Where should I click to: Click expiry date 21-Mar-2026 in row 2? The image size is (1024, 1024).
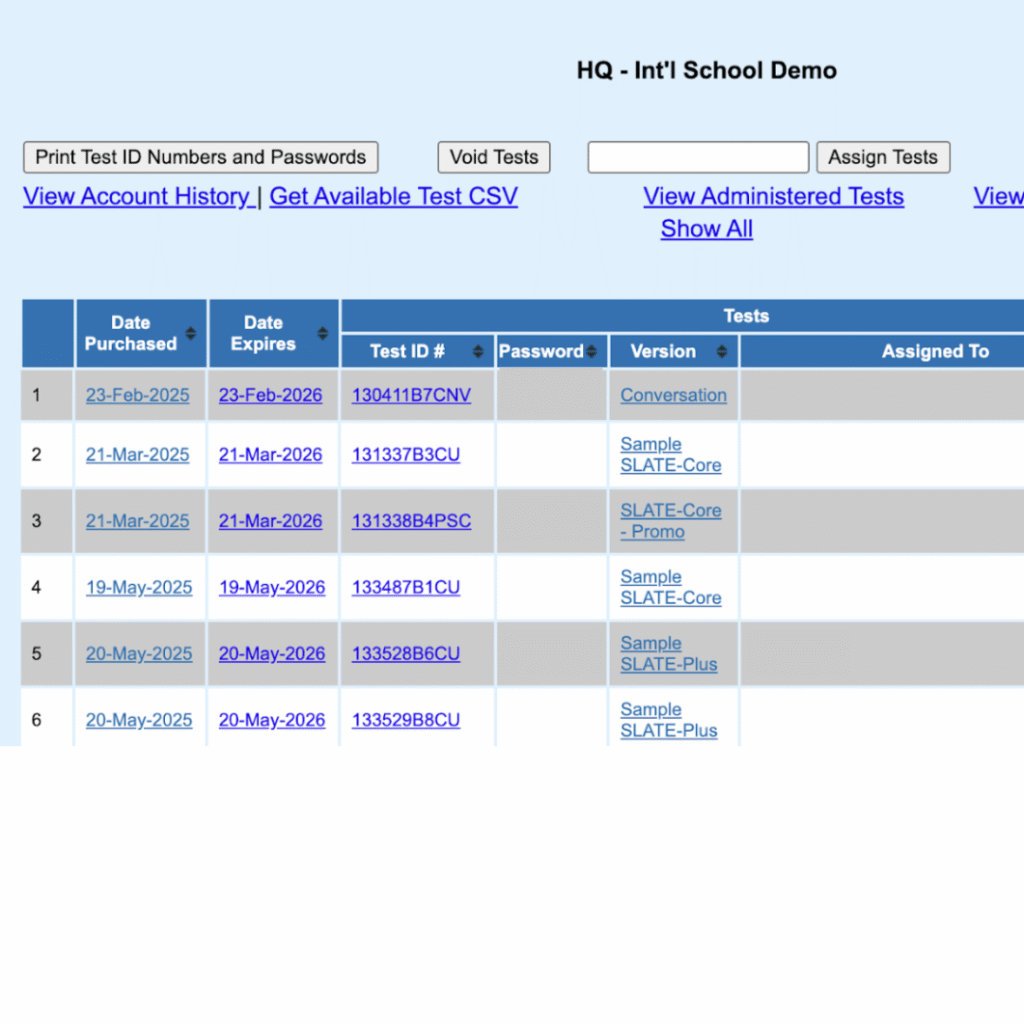coord(270,455)
